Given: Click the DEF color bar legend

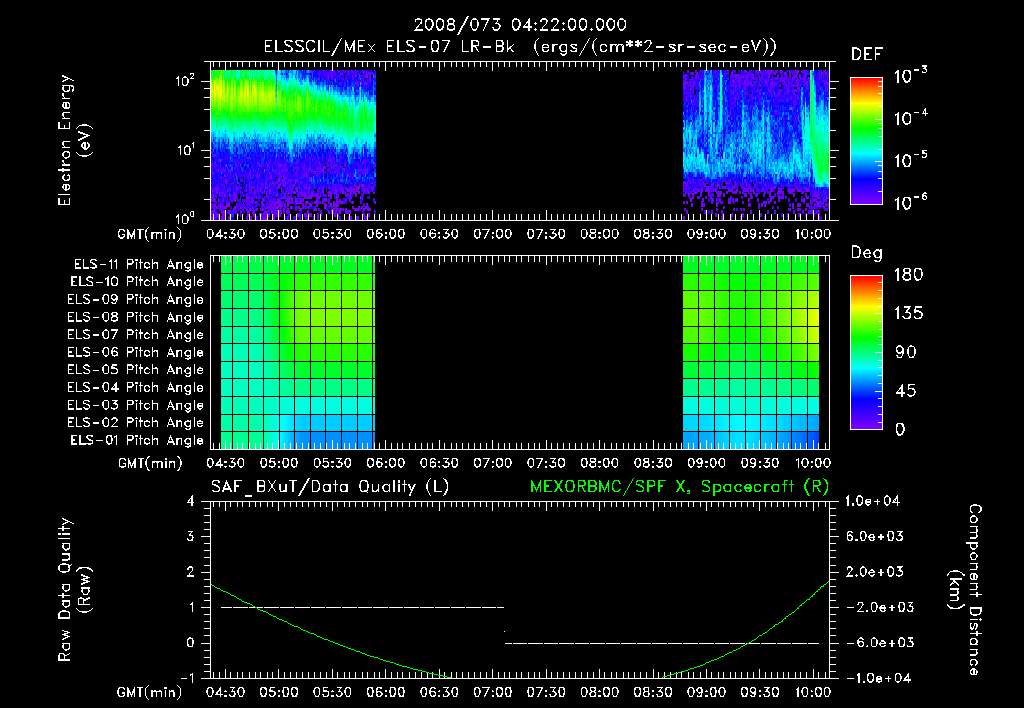Looking at the screenshot, I should click(x=866, y=140).
